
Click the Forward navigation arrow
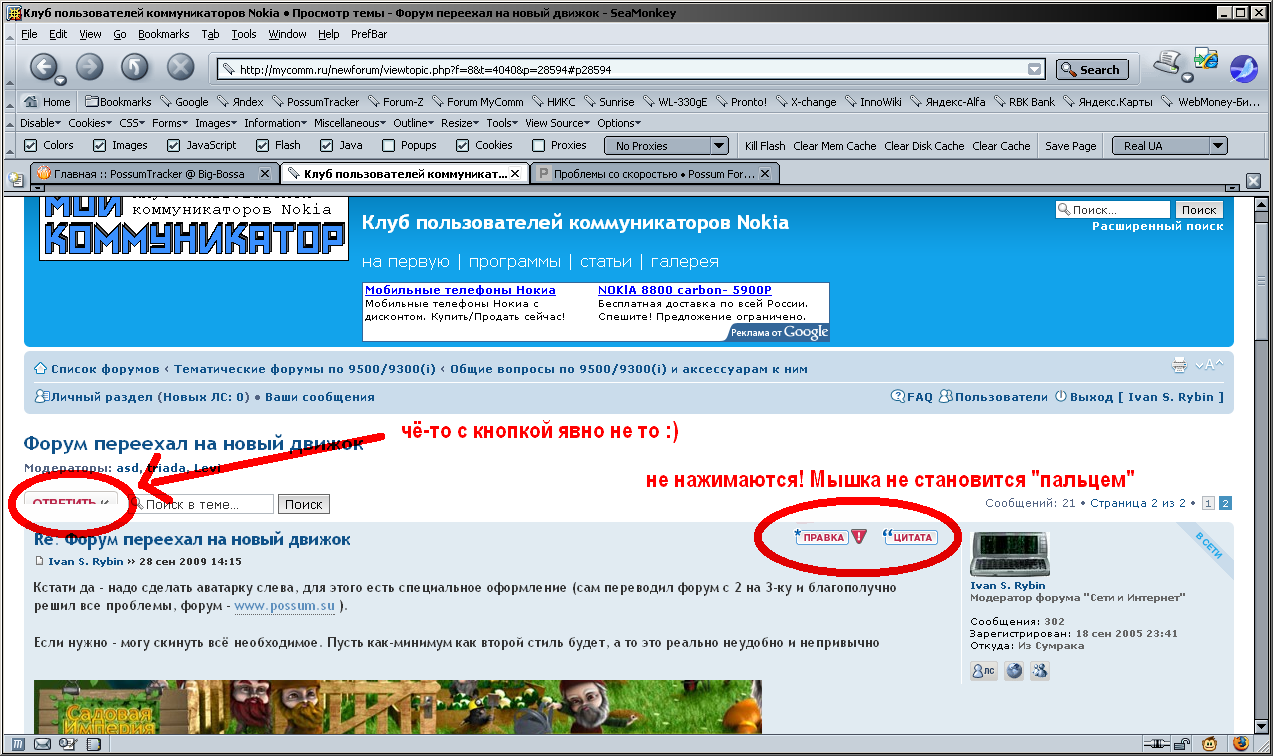click(89, 68)
